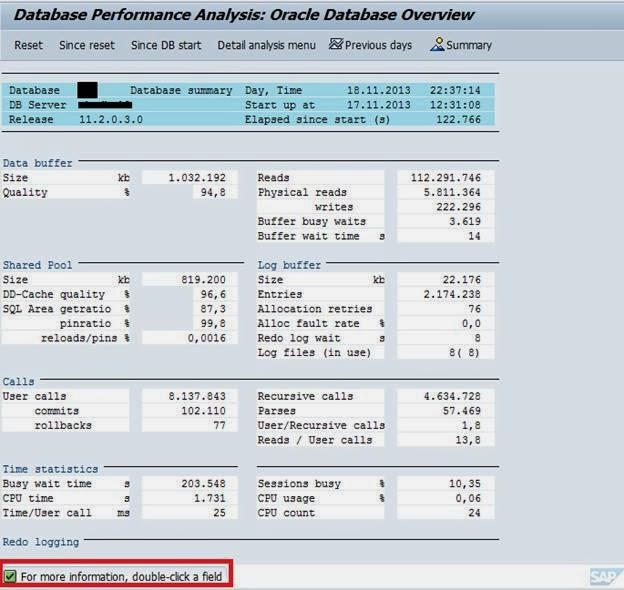Screen dimensions: 624x590
Task: Click the Summary label
Action: [469, 45]
